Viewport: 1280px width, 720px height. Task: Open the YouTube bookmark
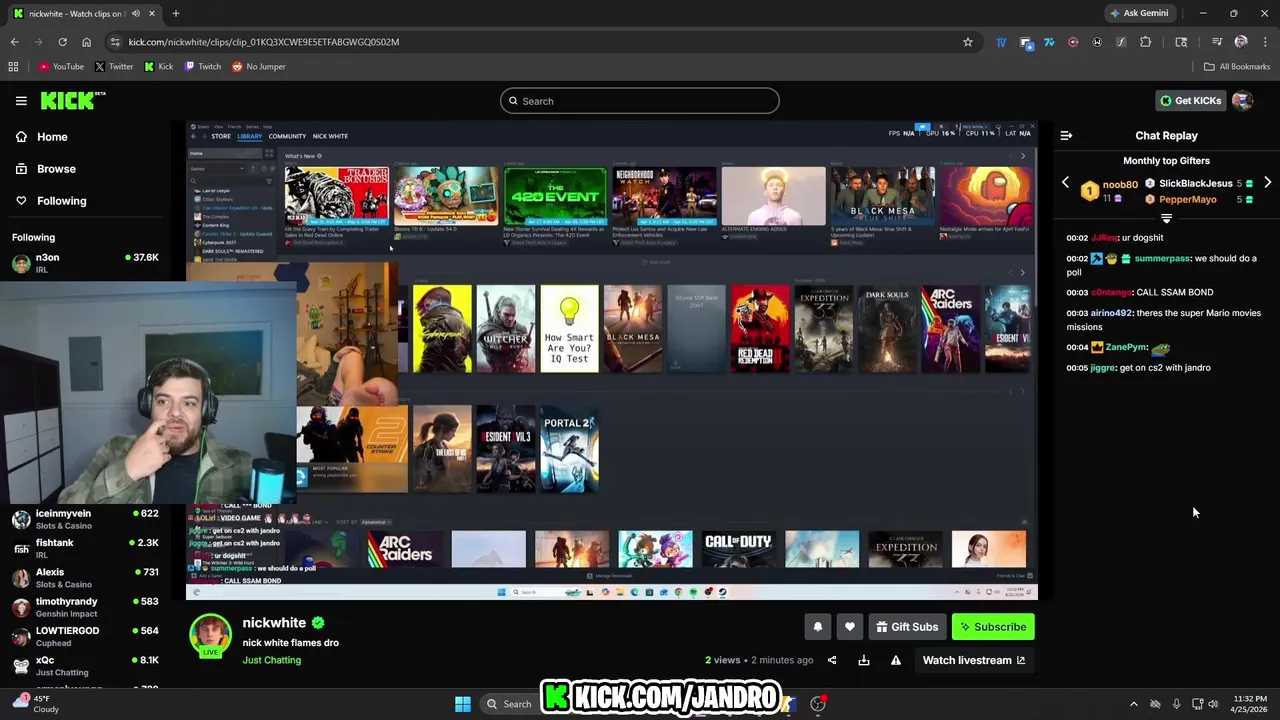pos(61,67)
